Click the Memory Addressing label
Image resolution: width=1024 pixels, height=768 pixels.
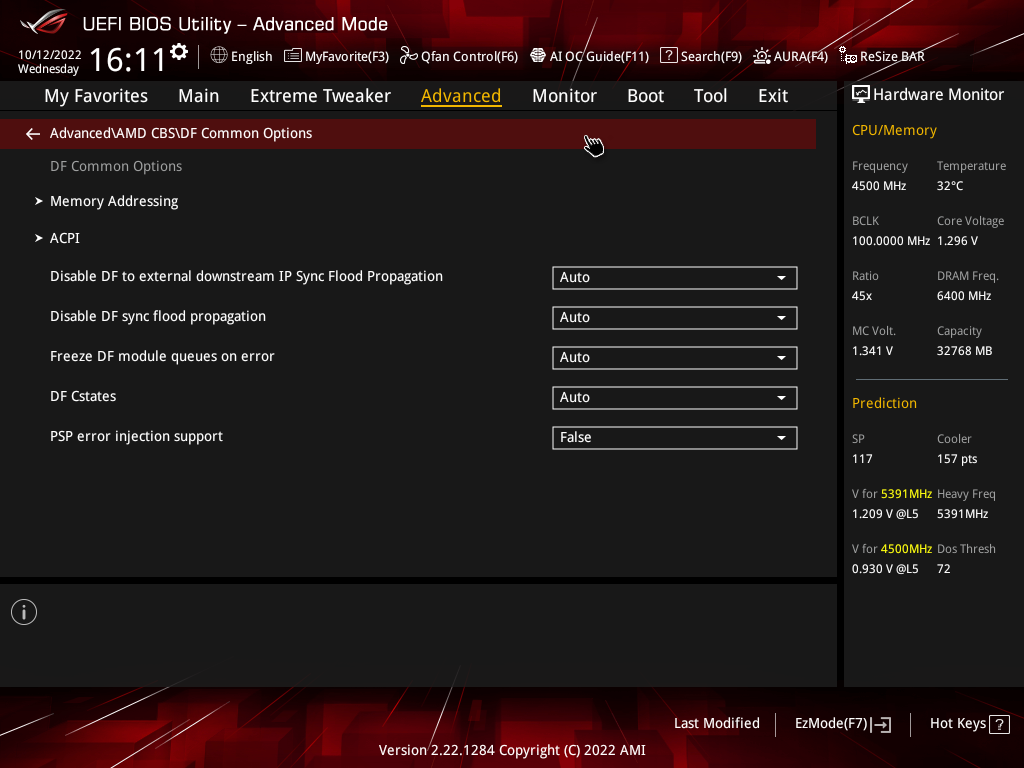114,201
